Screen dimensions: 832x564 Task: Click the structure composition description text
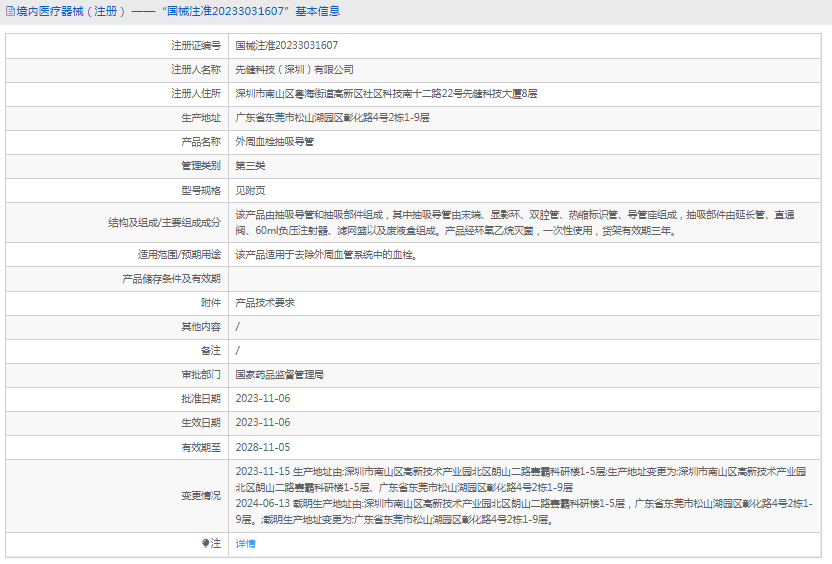pyautogui.click(x=515, y=222)
